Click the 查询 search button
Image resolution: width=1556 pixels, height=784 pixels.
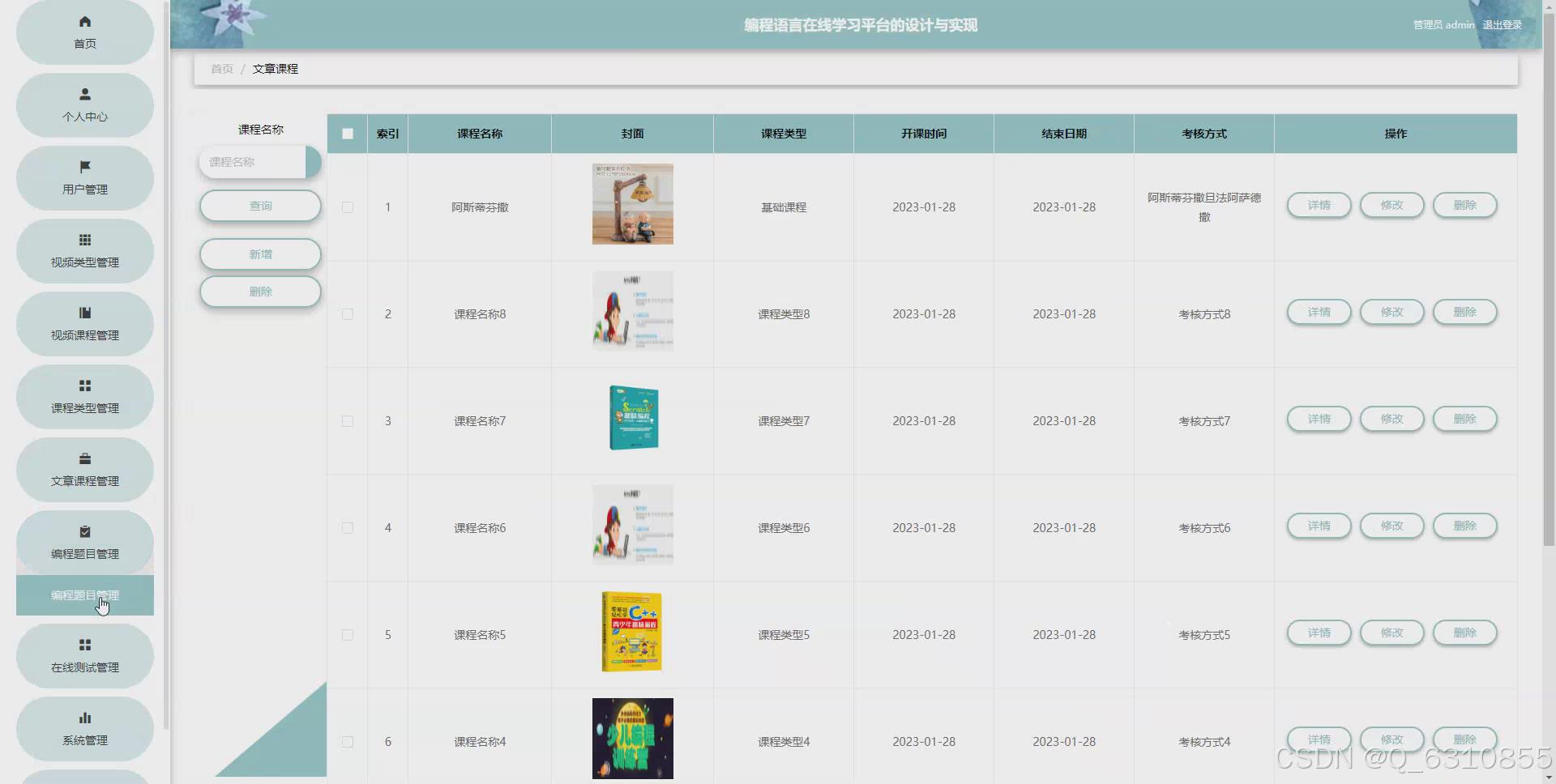pos(260,206)
